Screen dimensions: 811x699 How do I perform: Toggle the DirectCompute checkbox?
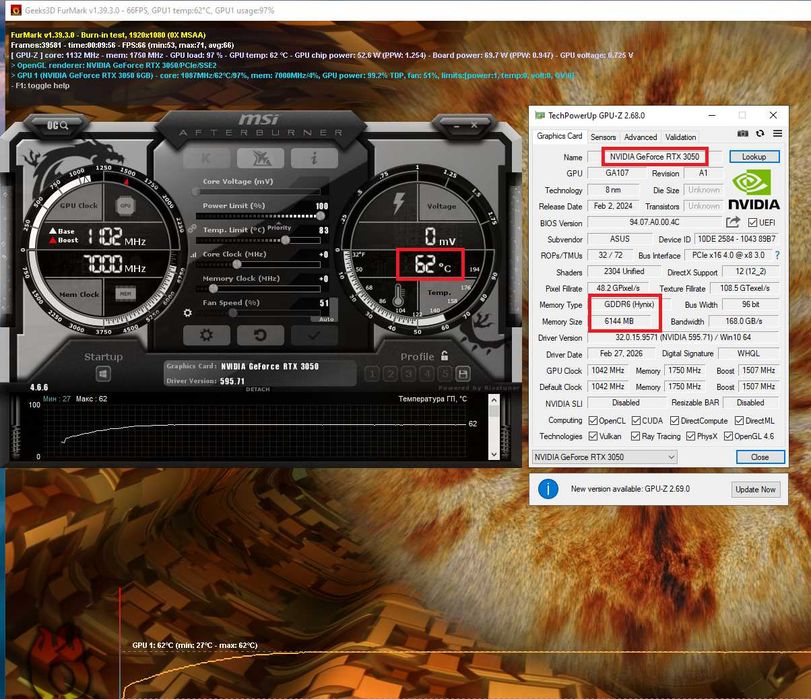click(x=674, y=421)
